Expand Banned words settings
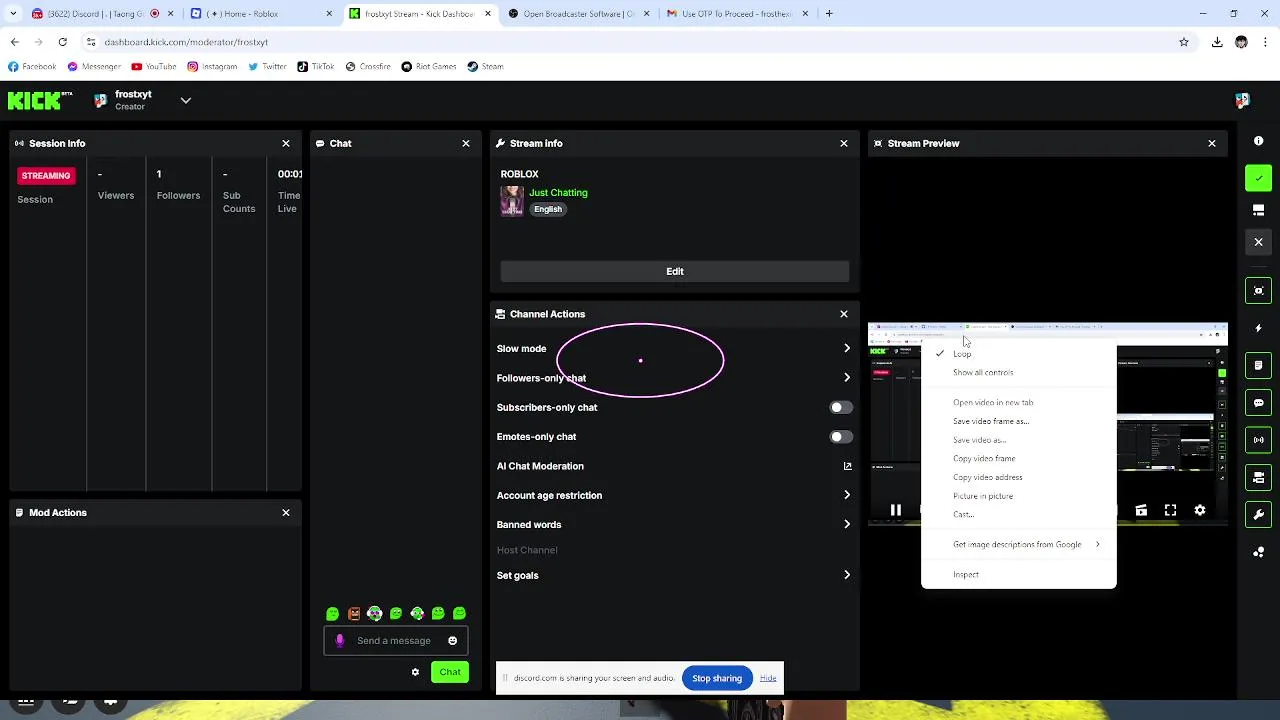The image size is (1280, 720). 847,524
